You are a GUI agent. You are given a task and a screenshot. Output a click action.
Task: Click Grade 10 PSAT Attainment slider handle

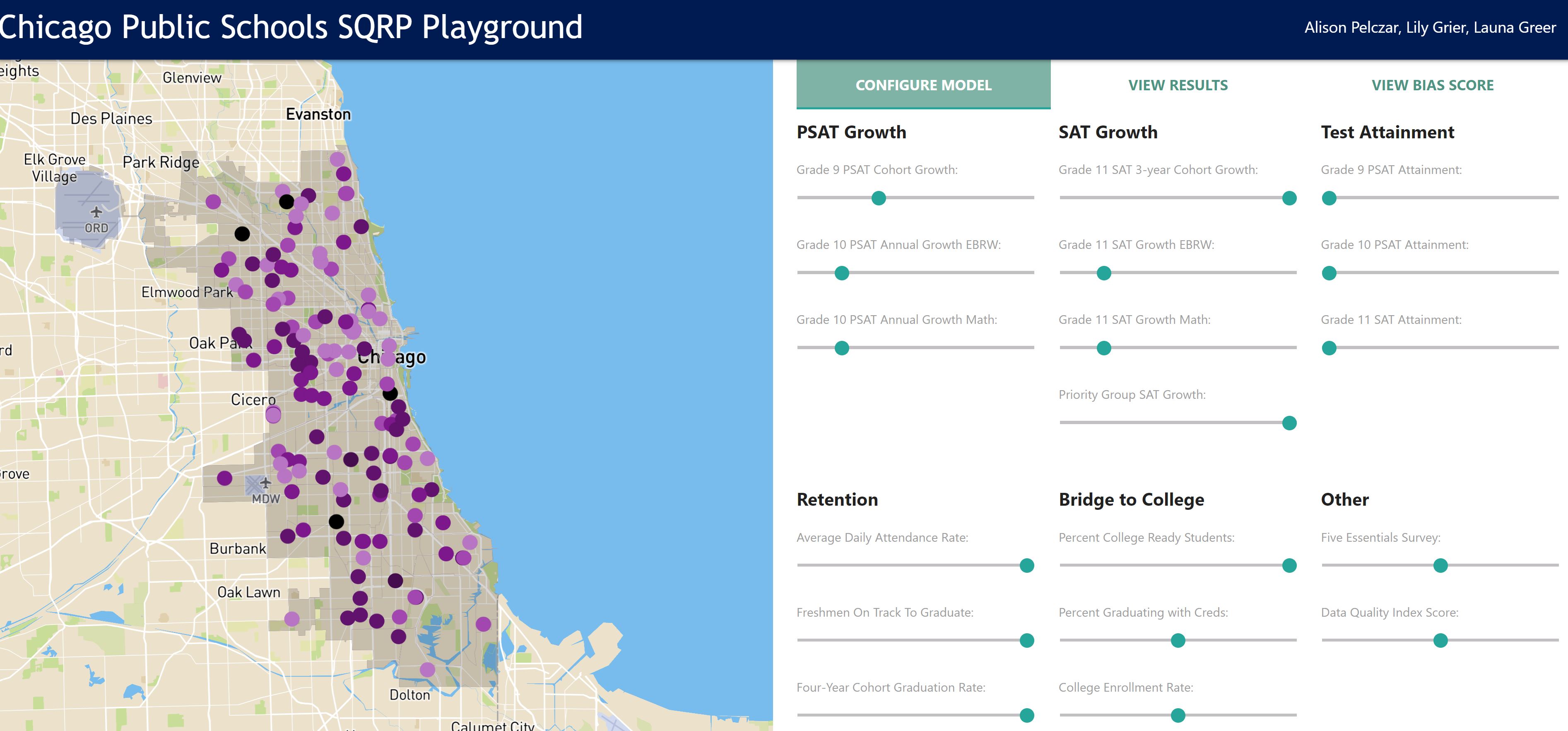[1330, 273]
